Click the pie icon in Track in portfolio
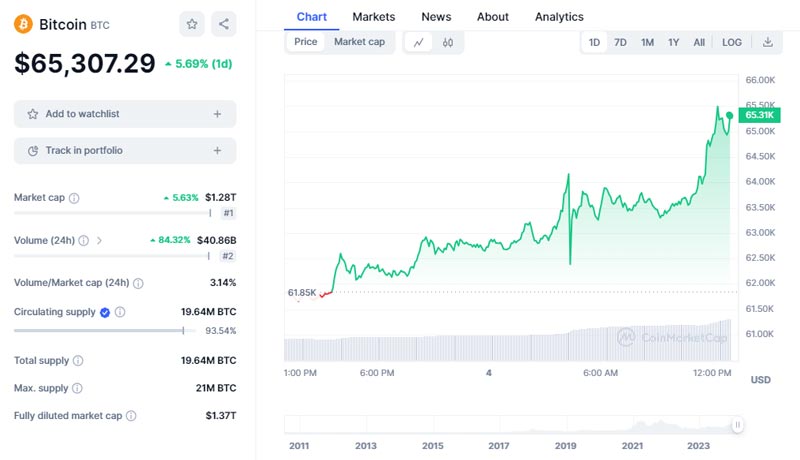Image resolution: width=800 pixels, height=460 pixels. tap(33, 151)
